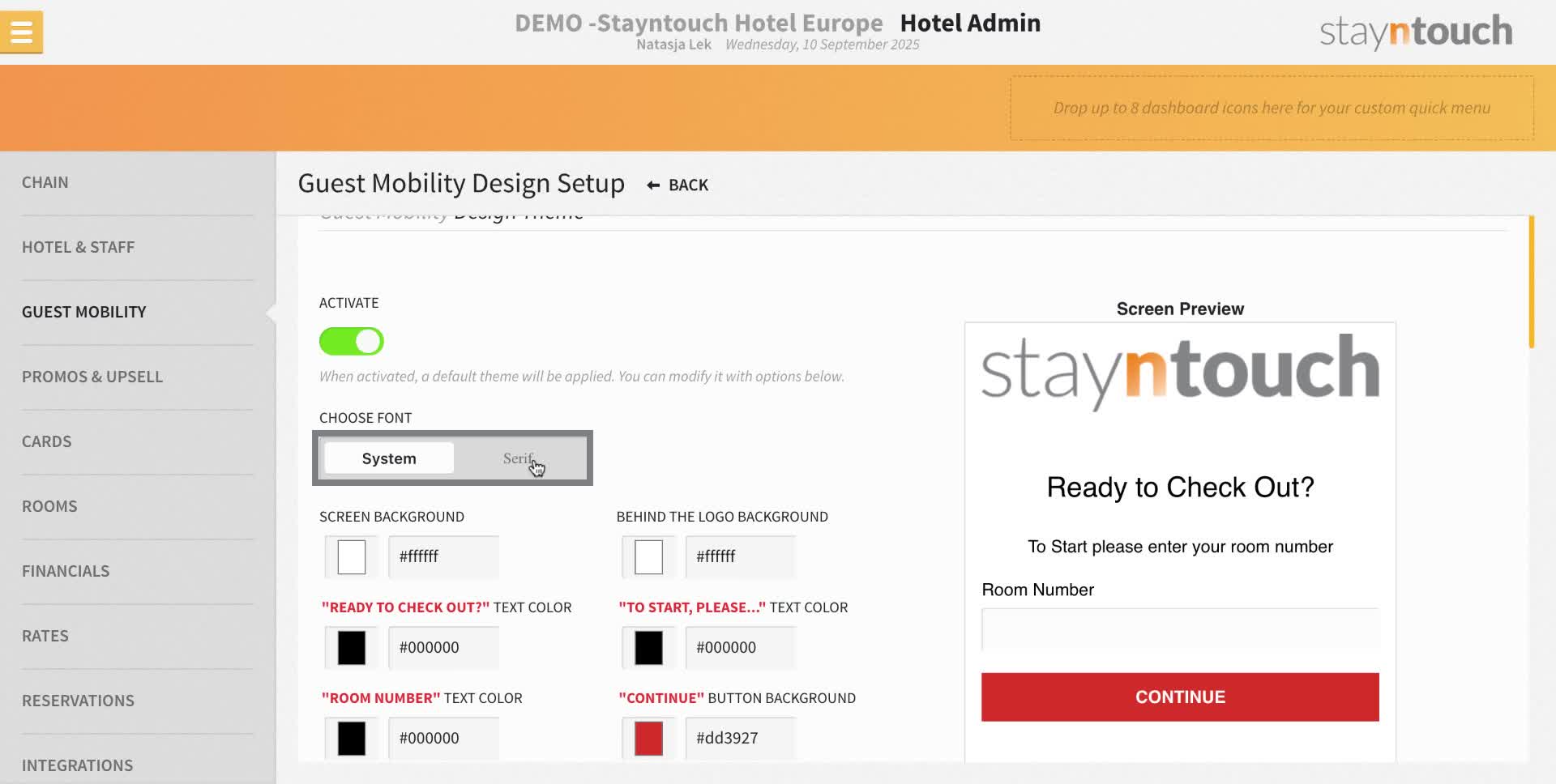Open the CARDS section
Viewport: 1556px width, 784px height.
(x=47, y=442)
